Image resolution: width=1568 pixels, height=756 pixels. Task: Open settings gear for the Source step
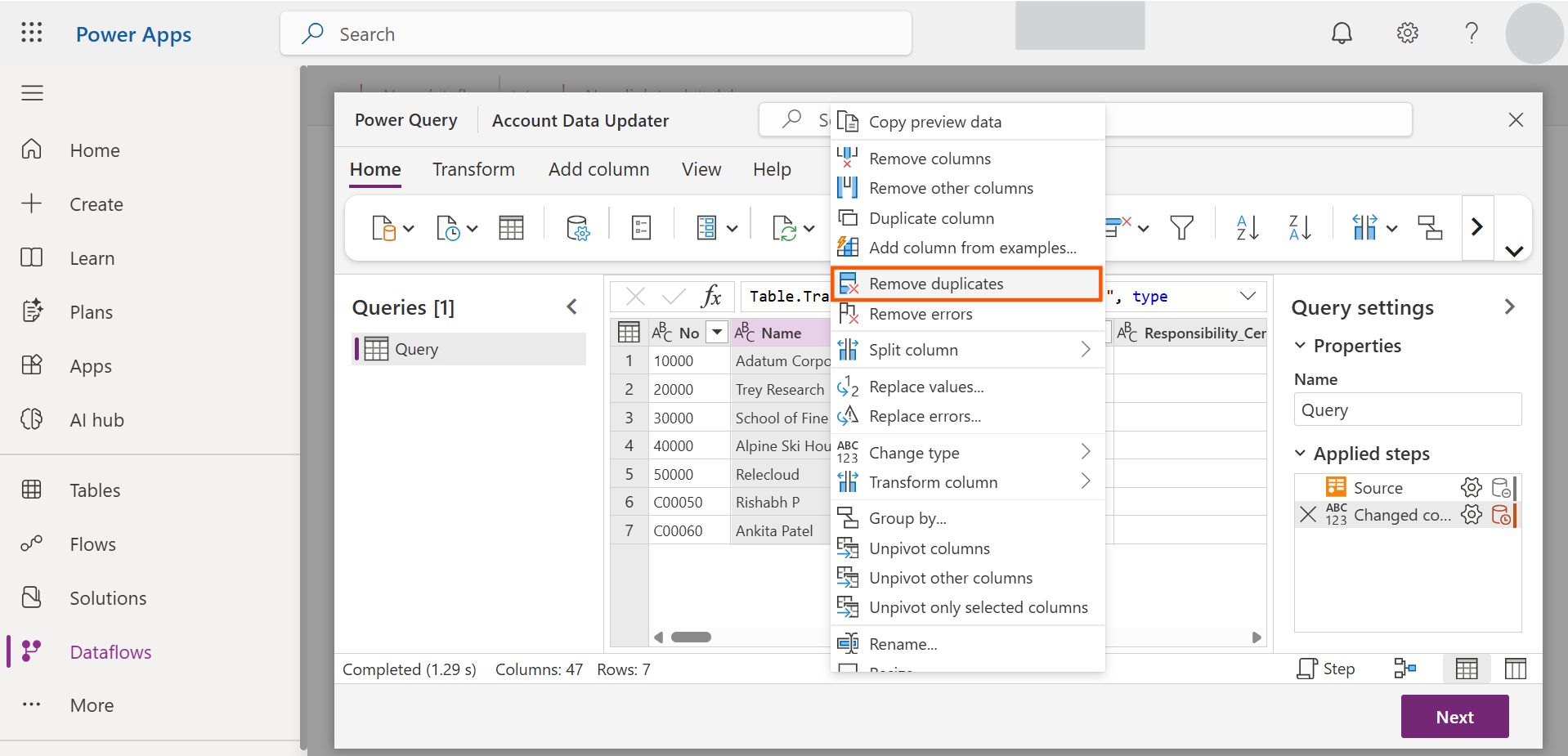[1471, 488]
